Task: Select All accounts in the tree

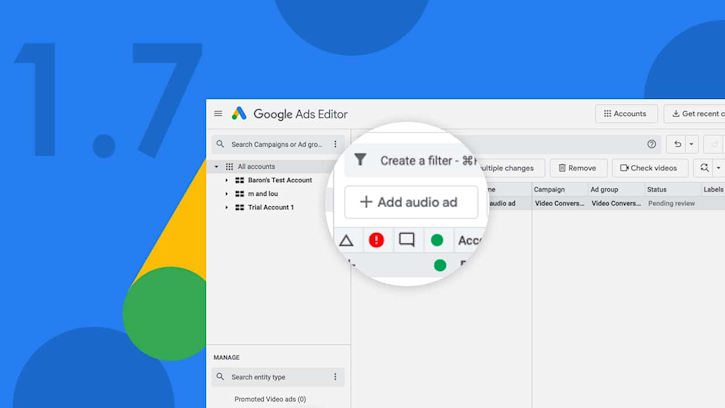Action: click(256, 167)
